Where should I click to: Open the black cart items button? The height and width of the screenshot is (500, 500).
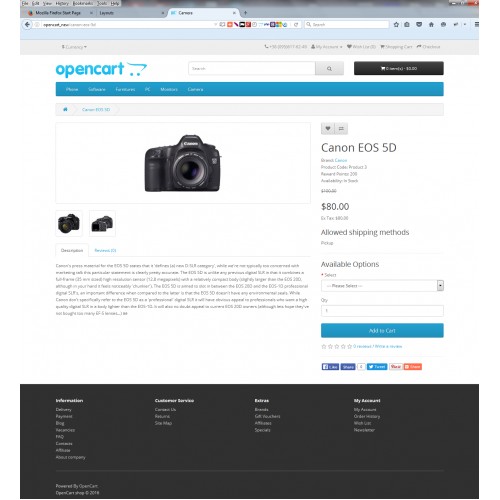[x=399, y=68]
